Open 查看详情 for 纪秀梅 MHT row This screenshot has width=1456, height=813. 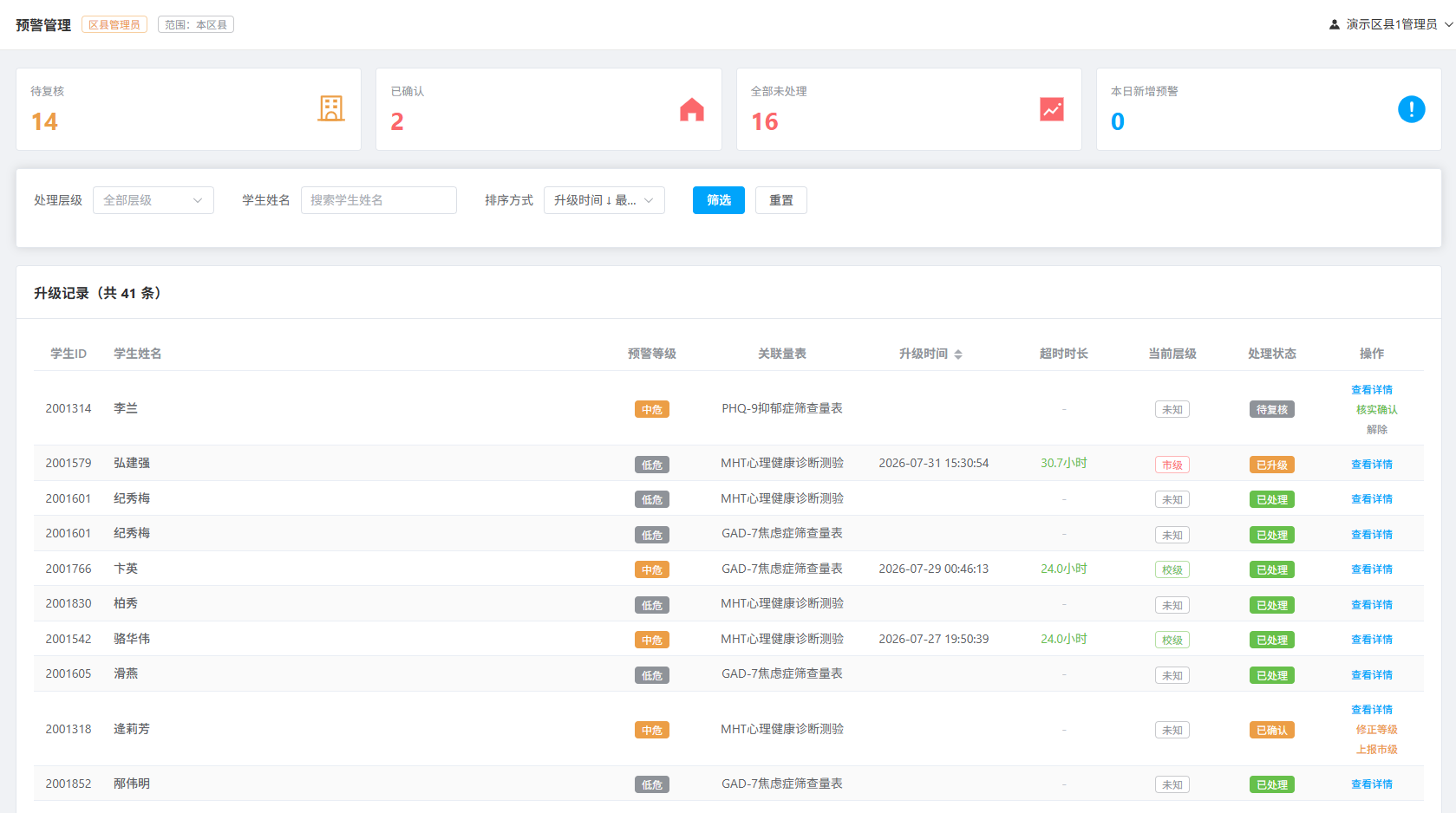1372,499
